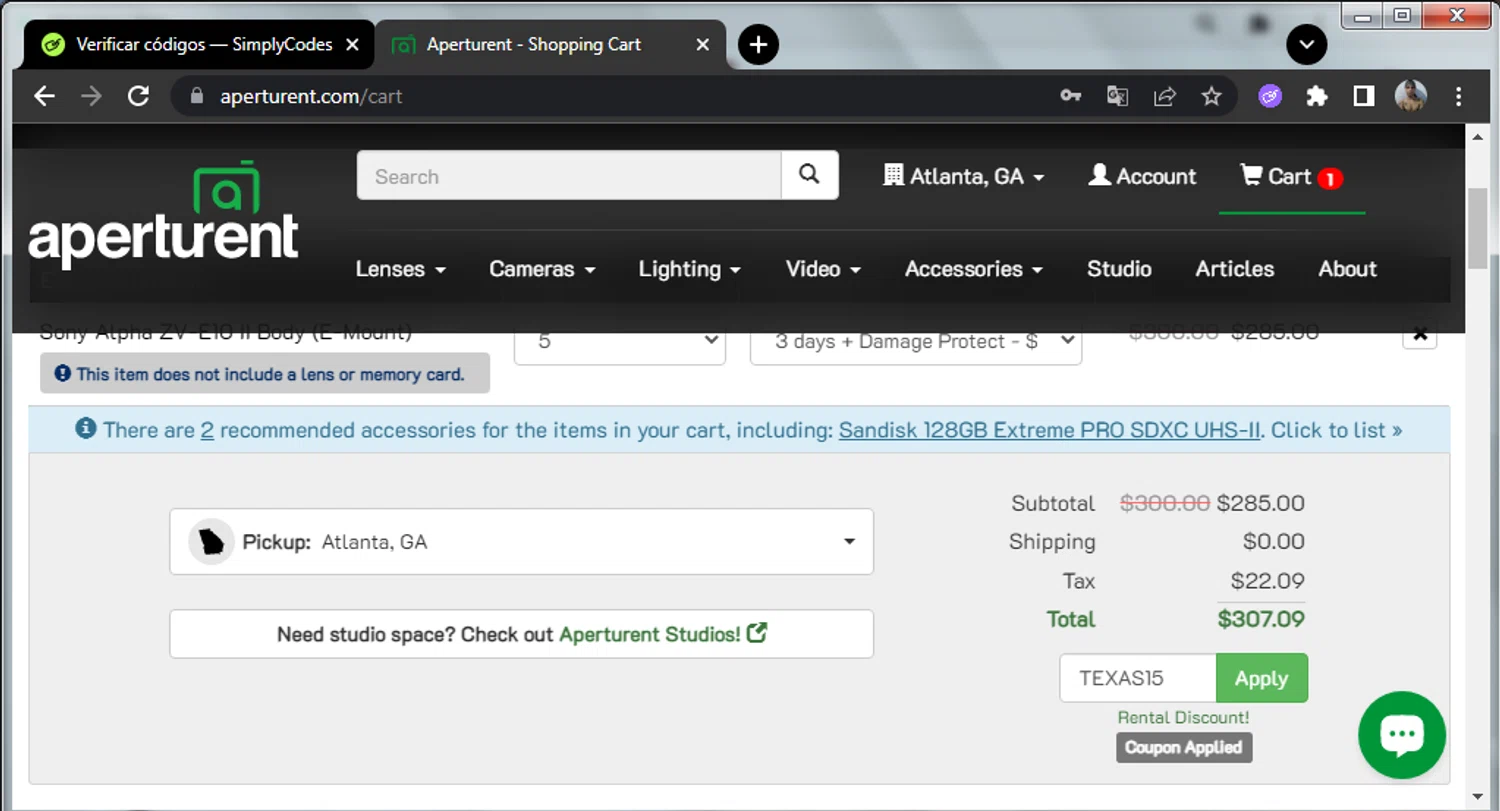Screen dimensions: 1500x811
Task: Minimize the browser window
Action: (x=1362, y=15)
